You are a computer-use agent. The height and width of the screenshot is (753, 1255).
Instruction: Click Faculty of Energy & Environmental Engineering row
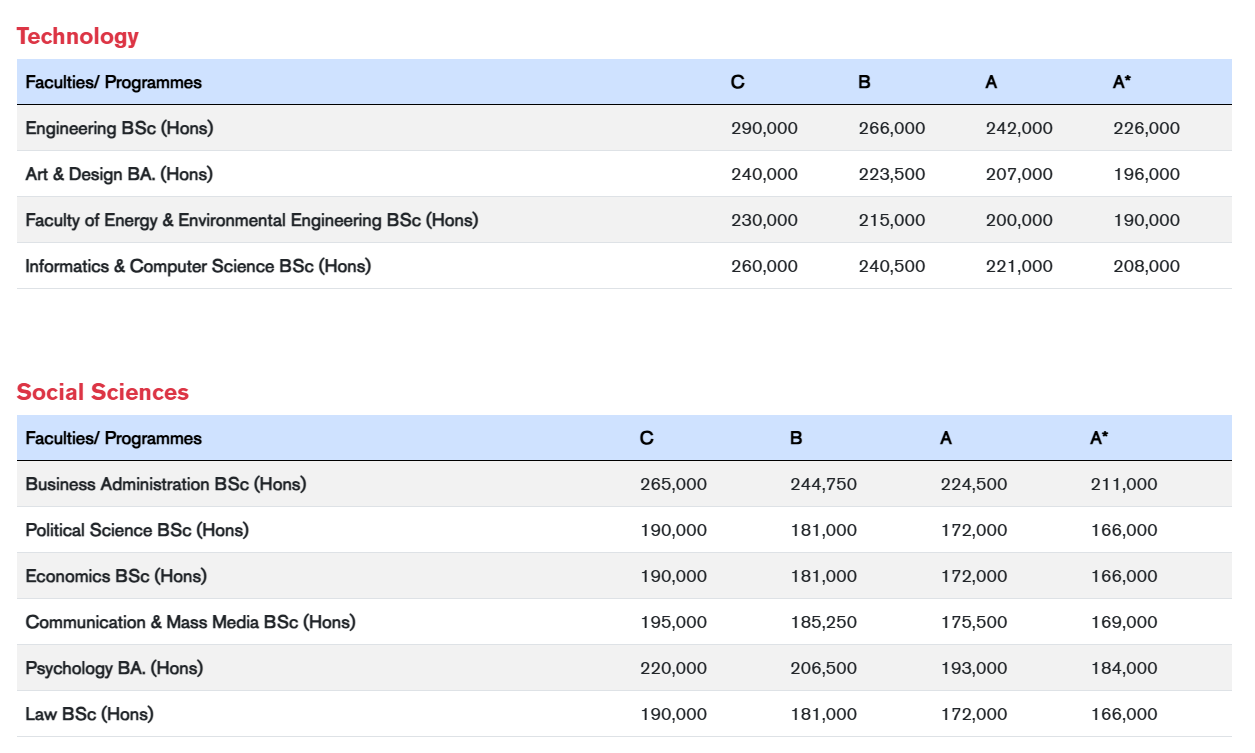[x=251, y=220]
